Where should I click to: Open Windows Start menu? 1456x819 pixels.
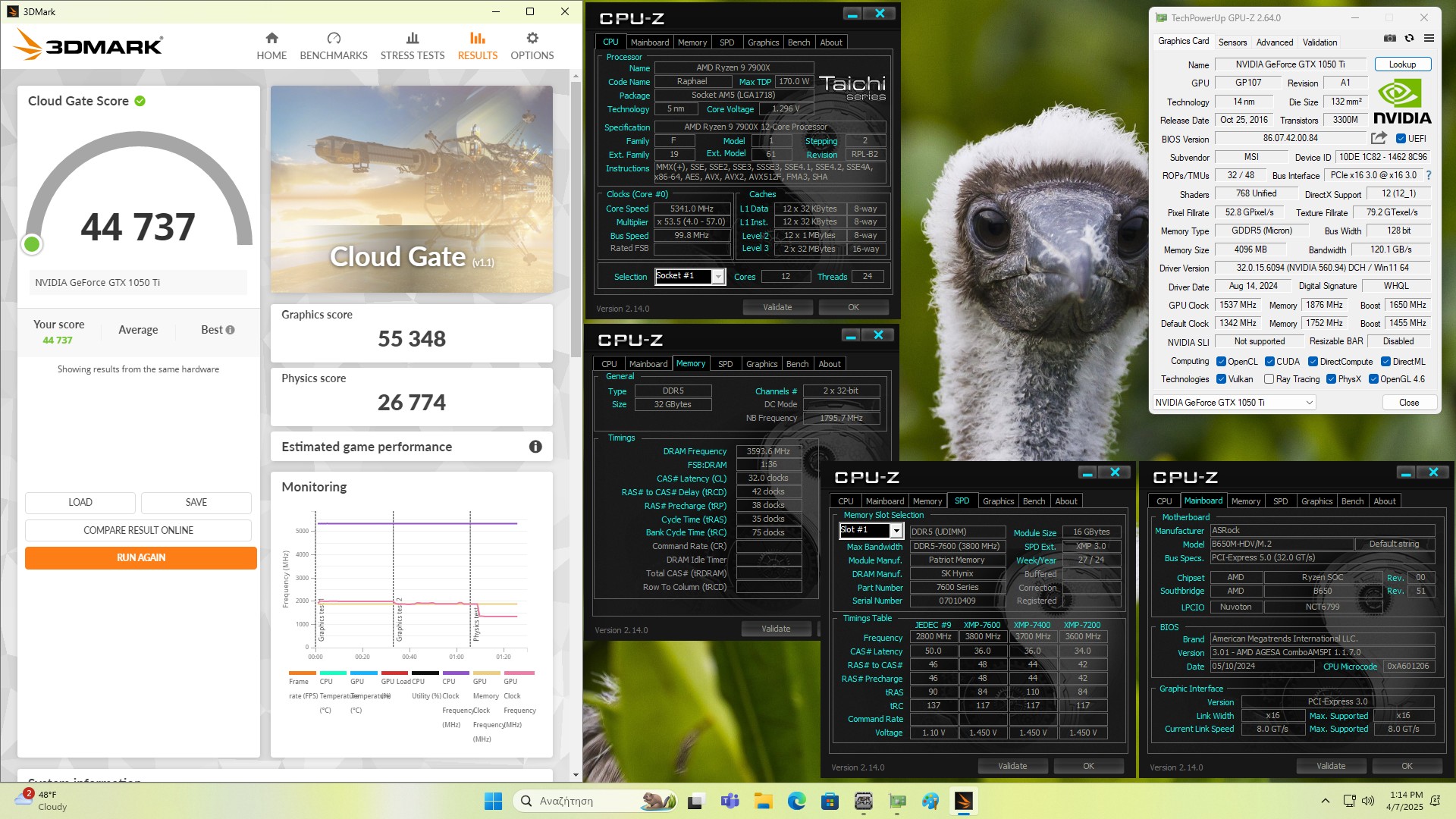[x=493, y=801]
